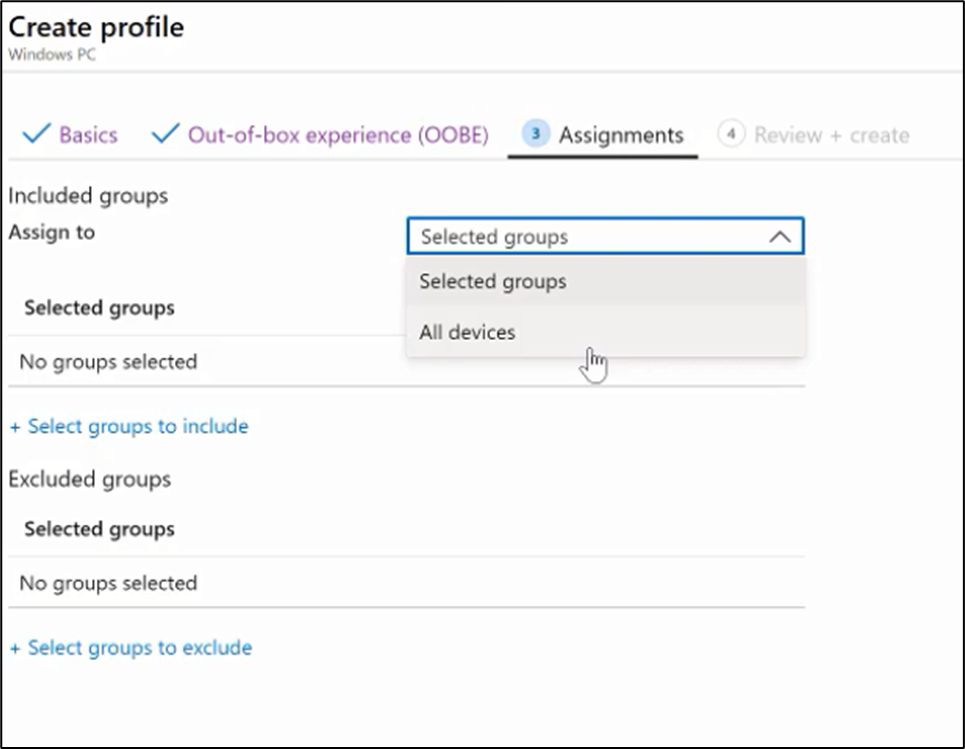Image resolution: width=965 pixels, height=749 pixels.
Task: Open the Review + create tab
Action: click(831, 135)
